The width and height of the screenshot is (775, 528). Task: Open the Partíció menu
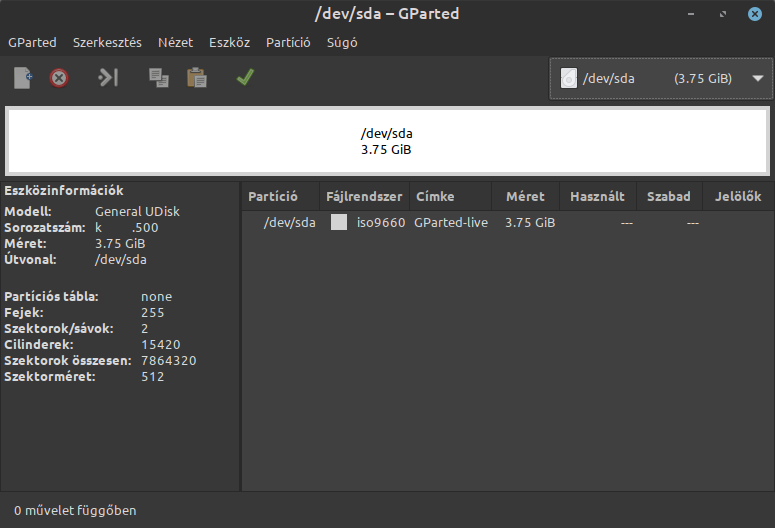[288, 43]
